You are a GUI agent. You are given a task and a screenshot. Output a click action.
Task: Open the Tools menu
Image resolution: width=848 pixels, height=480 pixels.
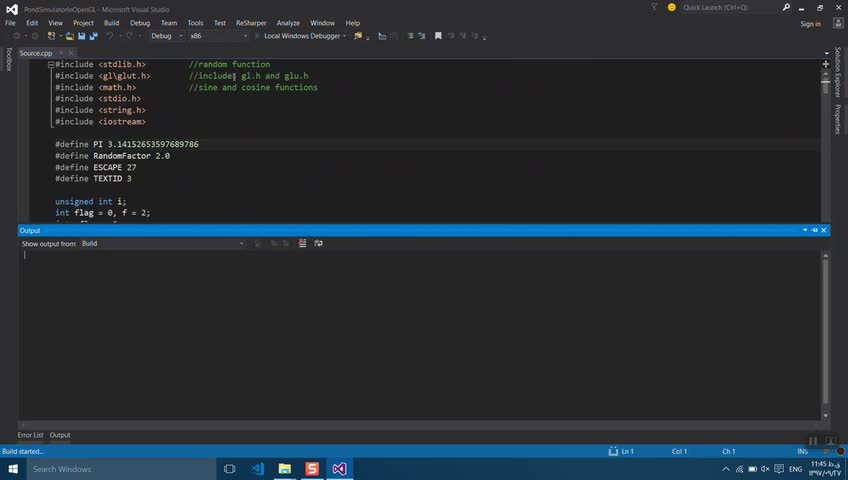click(195, 23)
